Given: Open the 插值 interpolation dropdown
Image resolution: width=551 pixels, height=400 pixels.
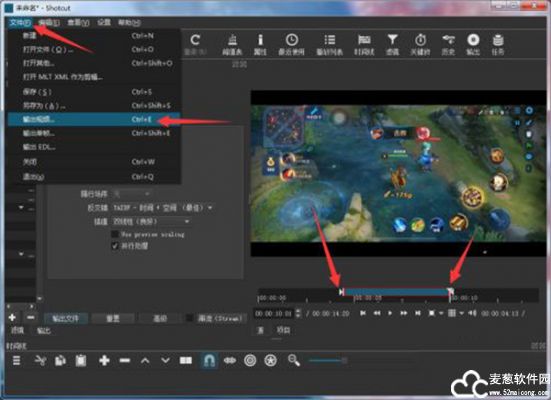Looking at the screenshot, I should tap(151, 221).
